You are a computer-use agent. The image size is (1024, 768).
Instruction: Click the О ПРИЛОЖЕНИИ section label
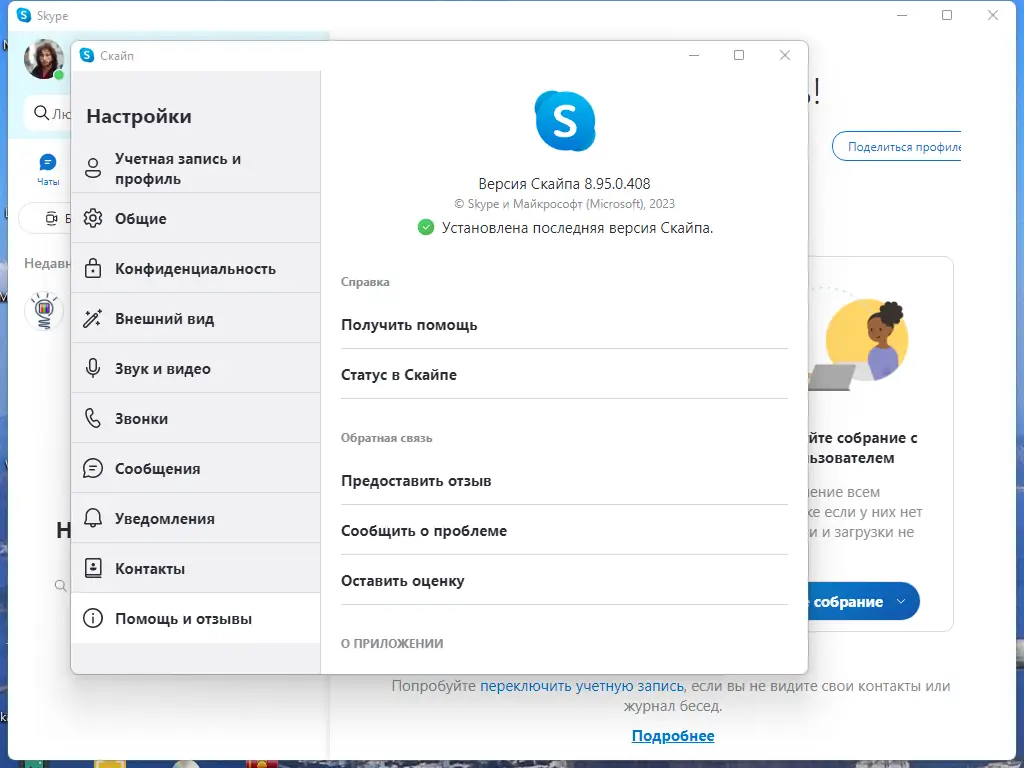[x=392, y=643]
